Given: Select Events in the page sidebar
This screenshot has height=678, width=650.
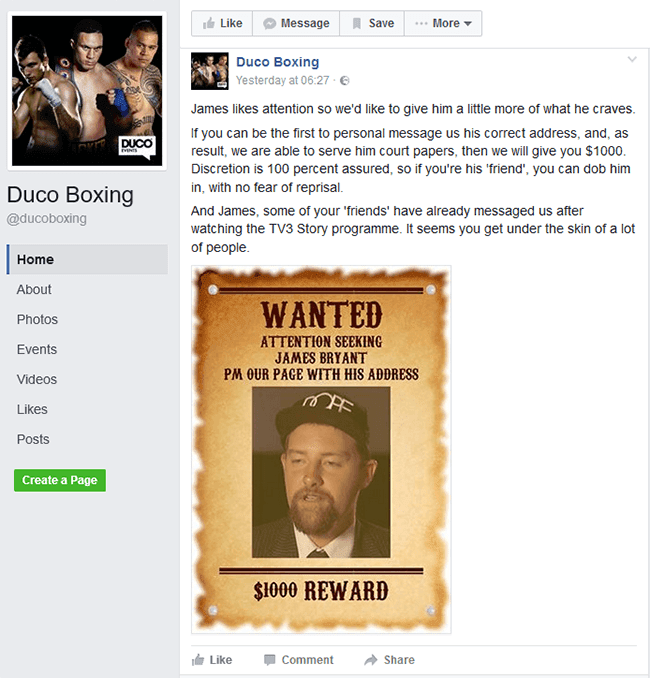Looking at the screenshot, I should coord(37,349).
